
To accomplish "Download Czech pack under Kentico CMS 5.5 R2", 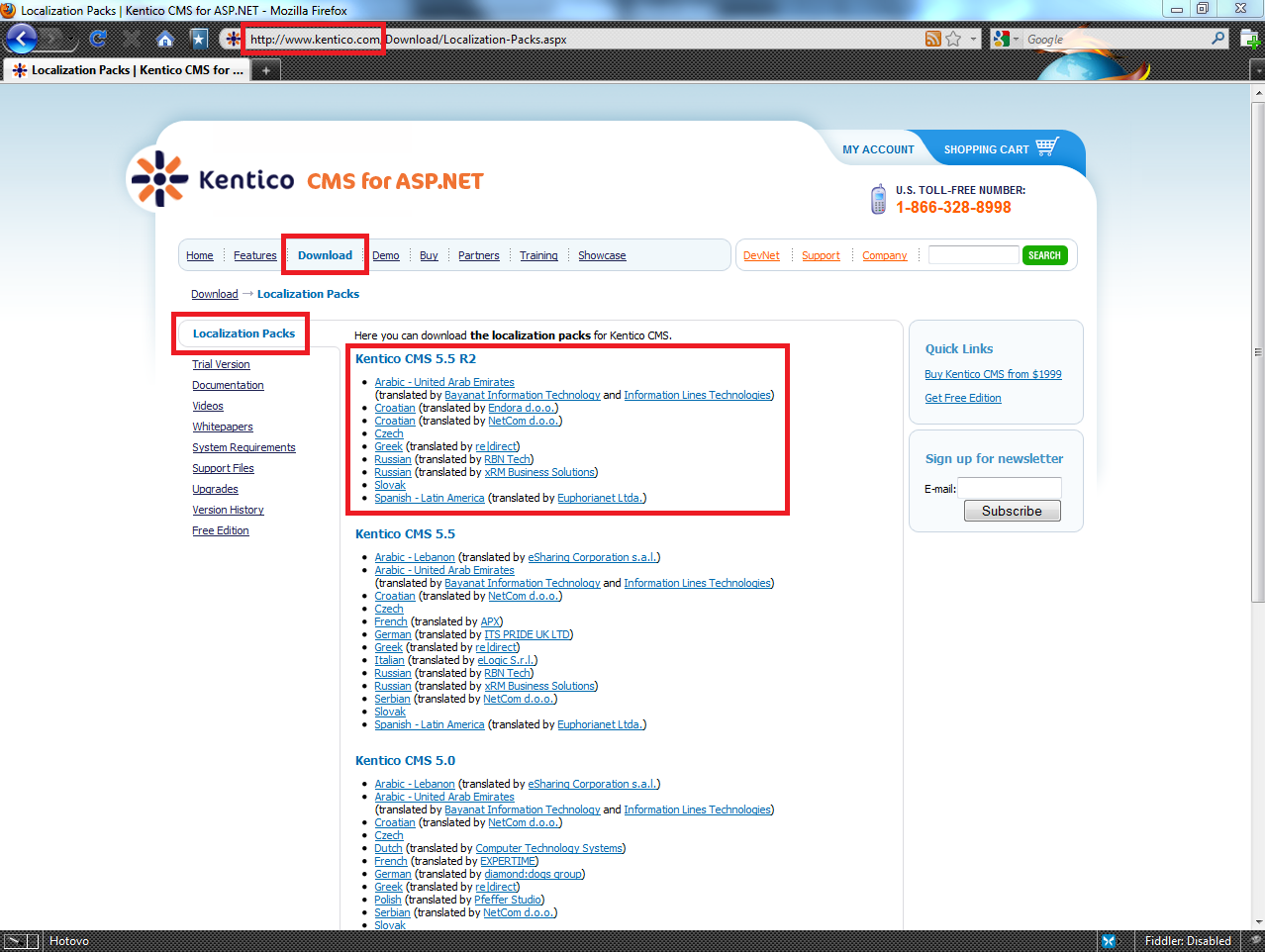I will (389, 433).
